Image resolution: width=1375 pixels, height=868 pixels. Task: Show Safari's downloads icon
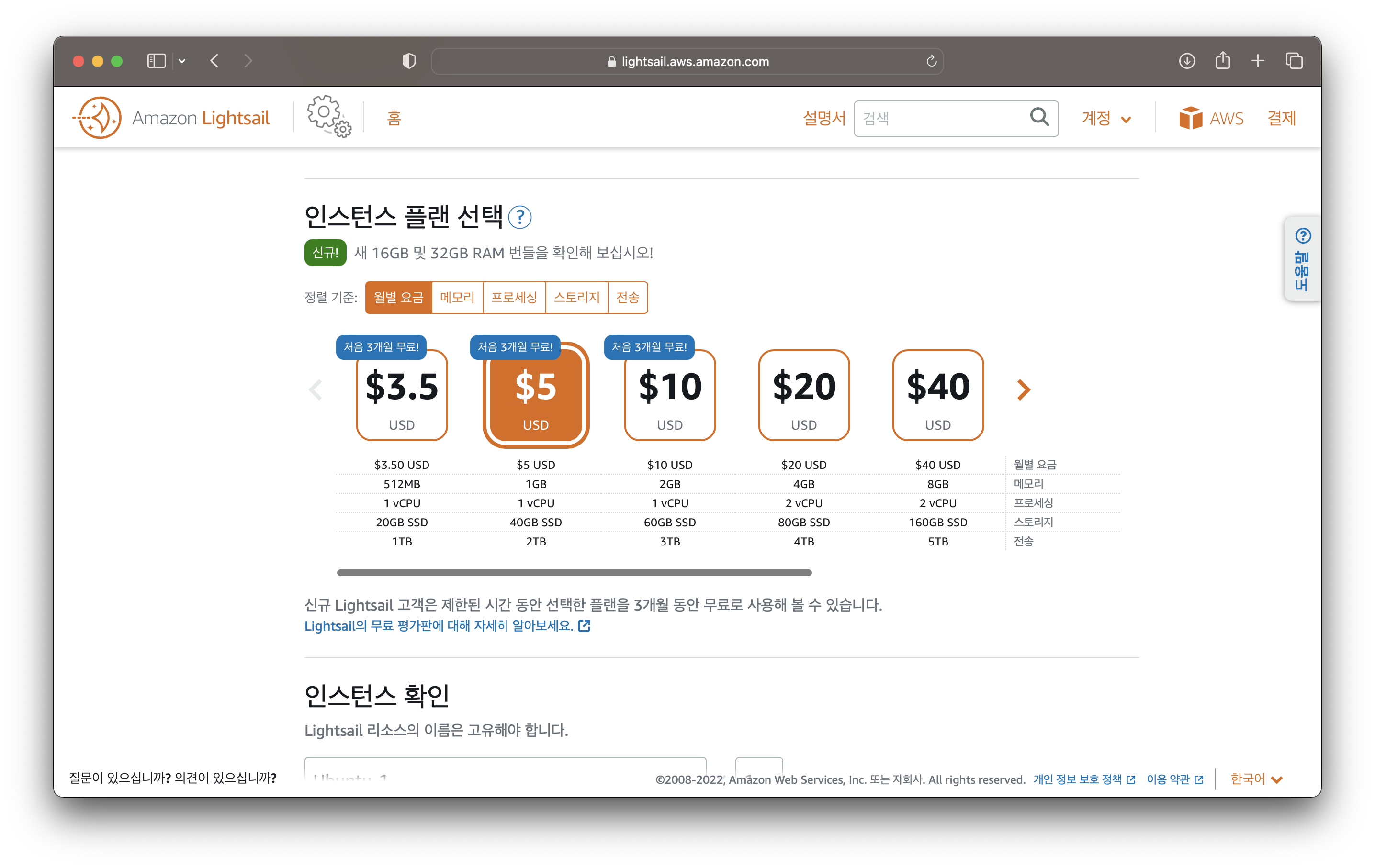[x=1186, y=60]
